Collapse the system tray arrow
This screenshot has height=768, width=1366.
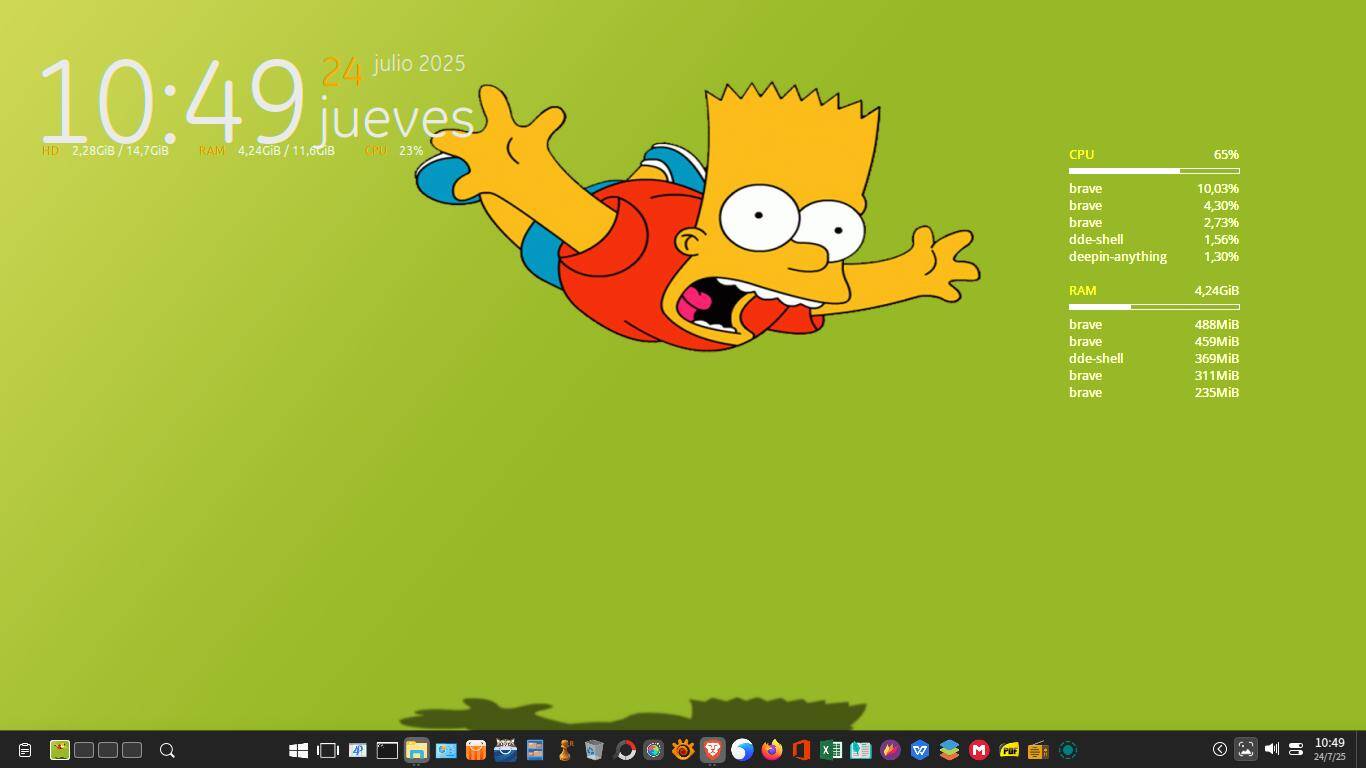pos(1220,749)
